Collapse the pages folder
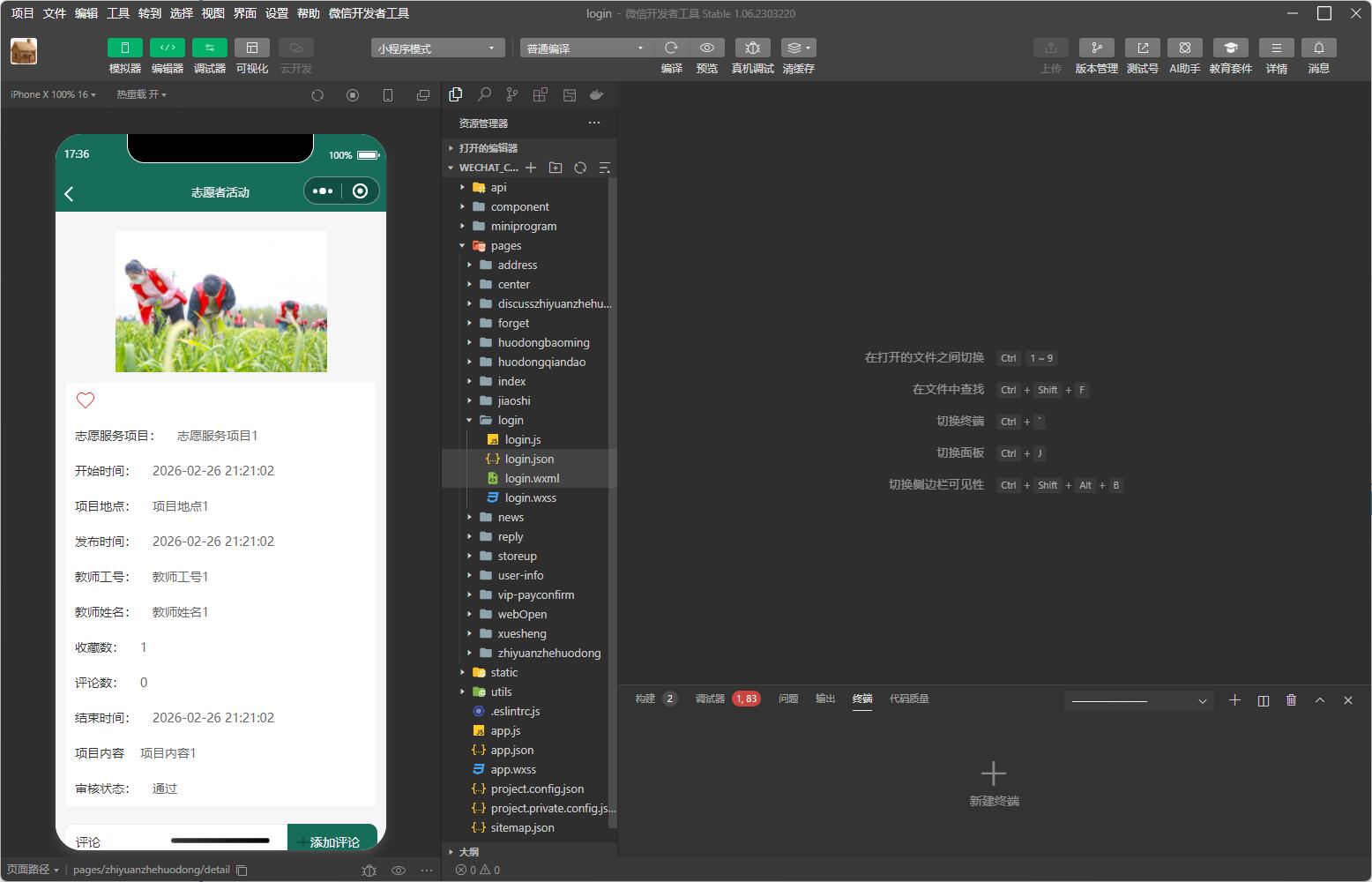Screen dimensions: 1372x882 (526, 245)
